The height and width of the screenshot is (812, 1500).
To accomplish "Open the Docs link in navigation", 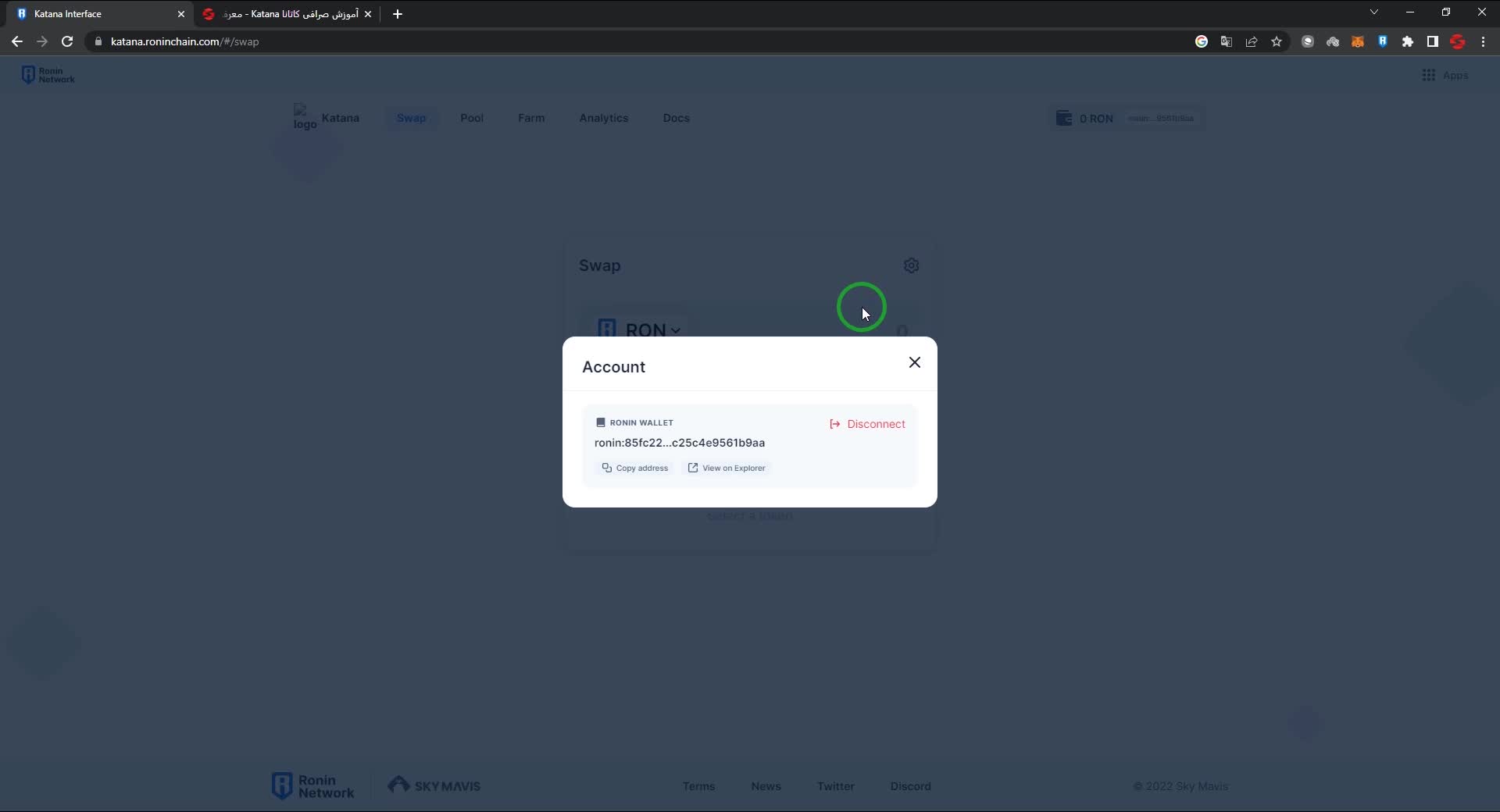I will (x=676, y=118).
